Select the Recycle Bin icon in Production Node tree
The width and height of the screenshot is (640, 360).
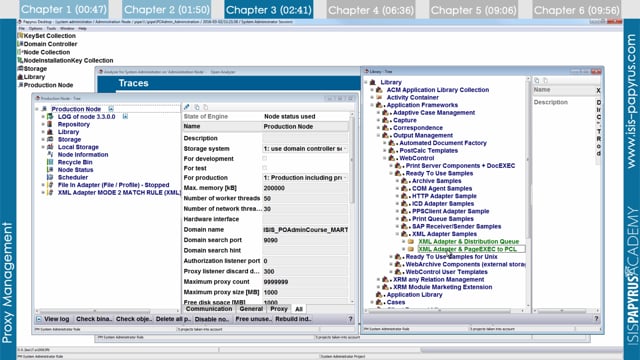[x=50, y=162]
